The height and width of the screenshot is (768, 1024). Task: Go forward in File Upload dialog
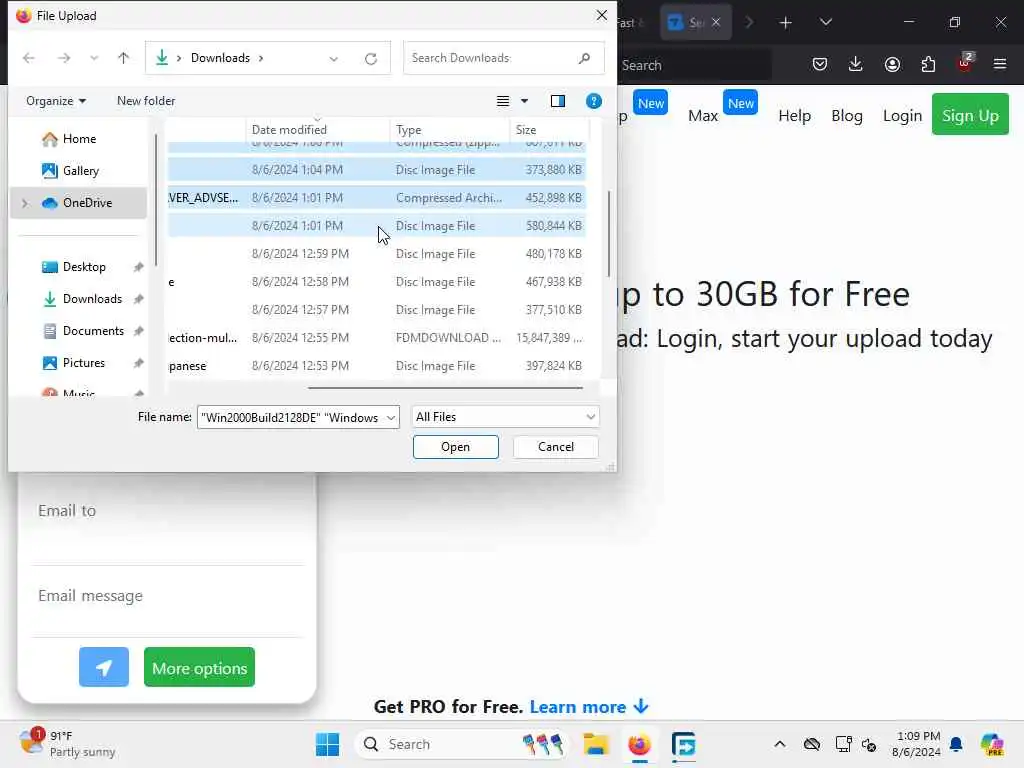63,58
